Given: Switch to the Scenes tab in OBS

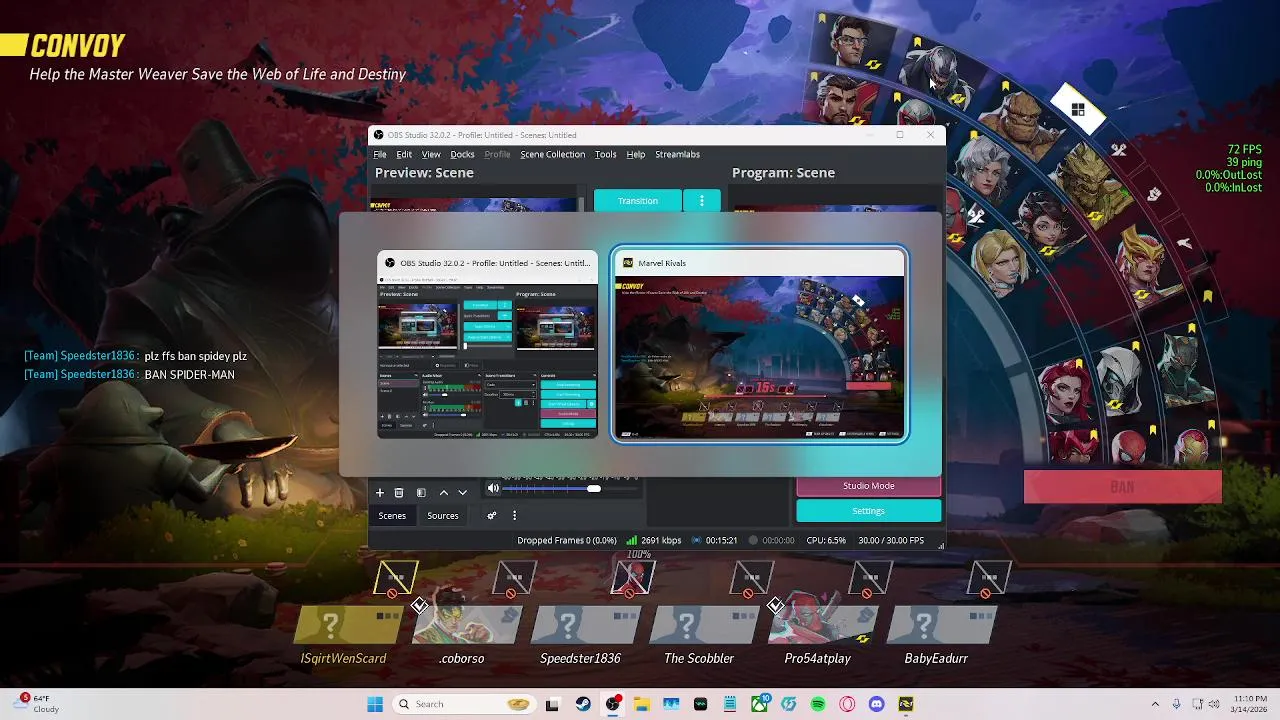Looking at the screenshot, I should tap(392, 516).
